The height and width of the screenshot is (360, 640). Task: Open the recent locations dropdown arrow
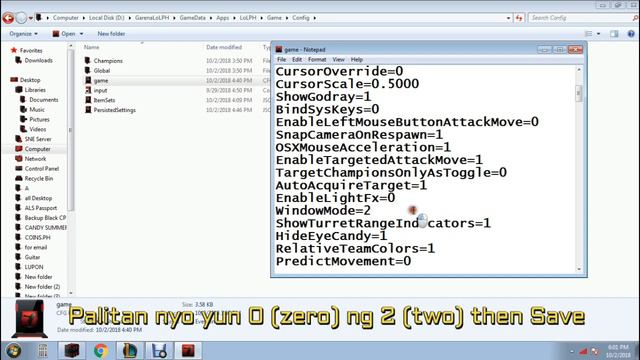point(31,18)
